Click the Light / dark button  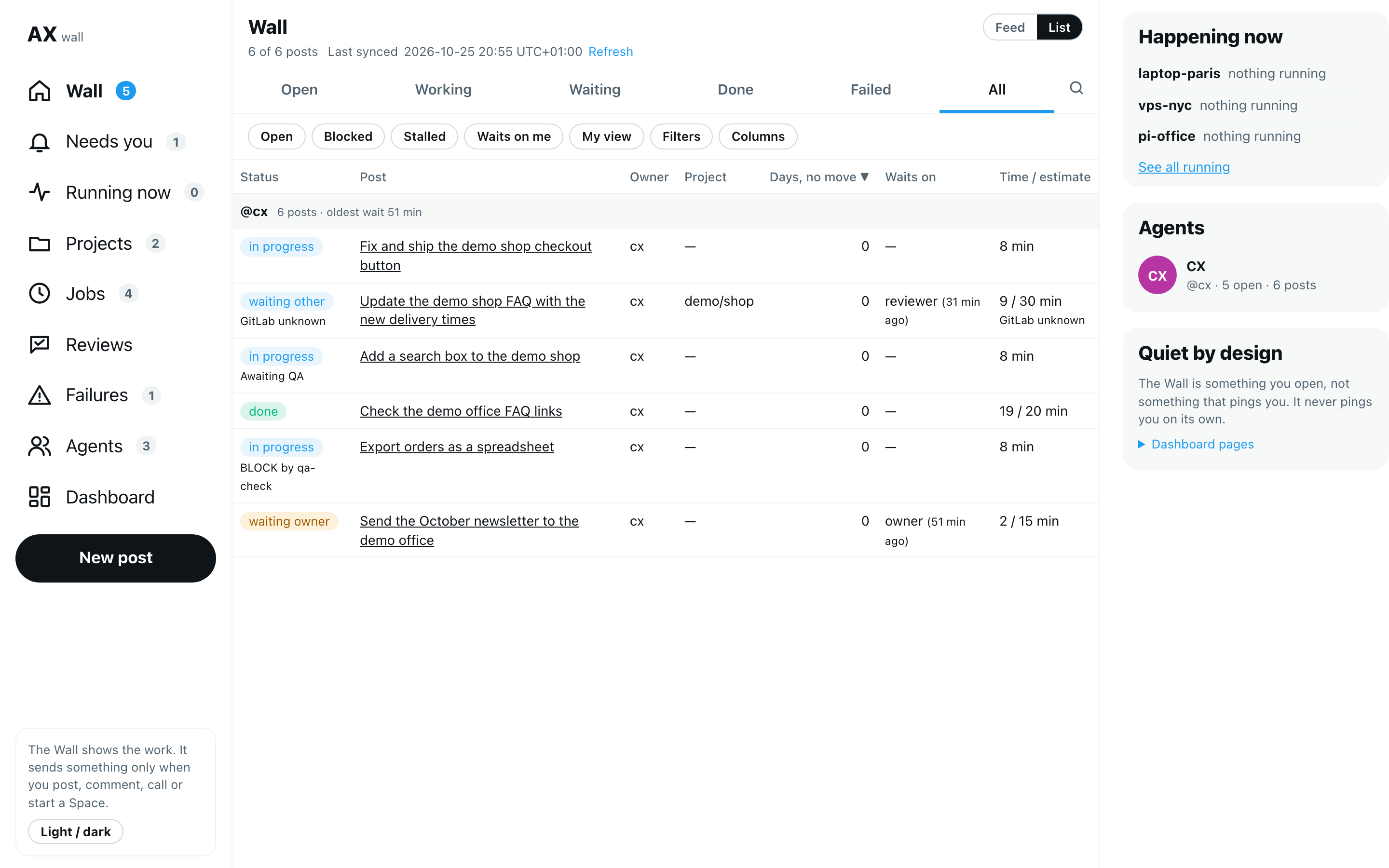coord(76,831)
